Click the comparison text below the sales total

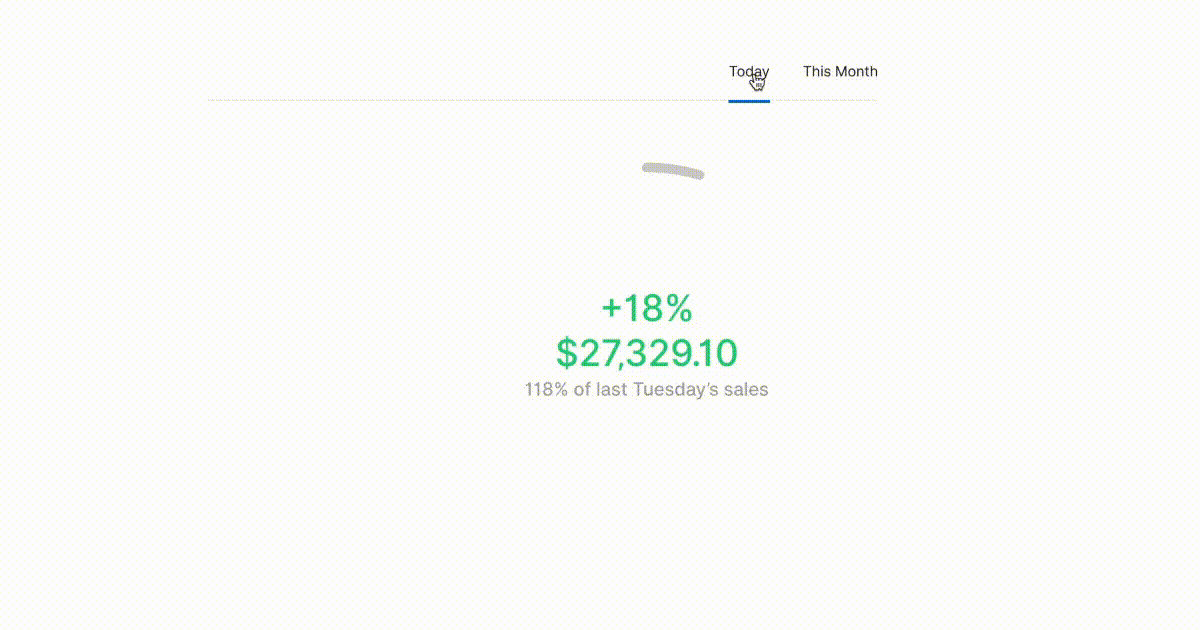pos(646,389)
